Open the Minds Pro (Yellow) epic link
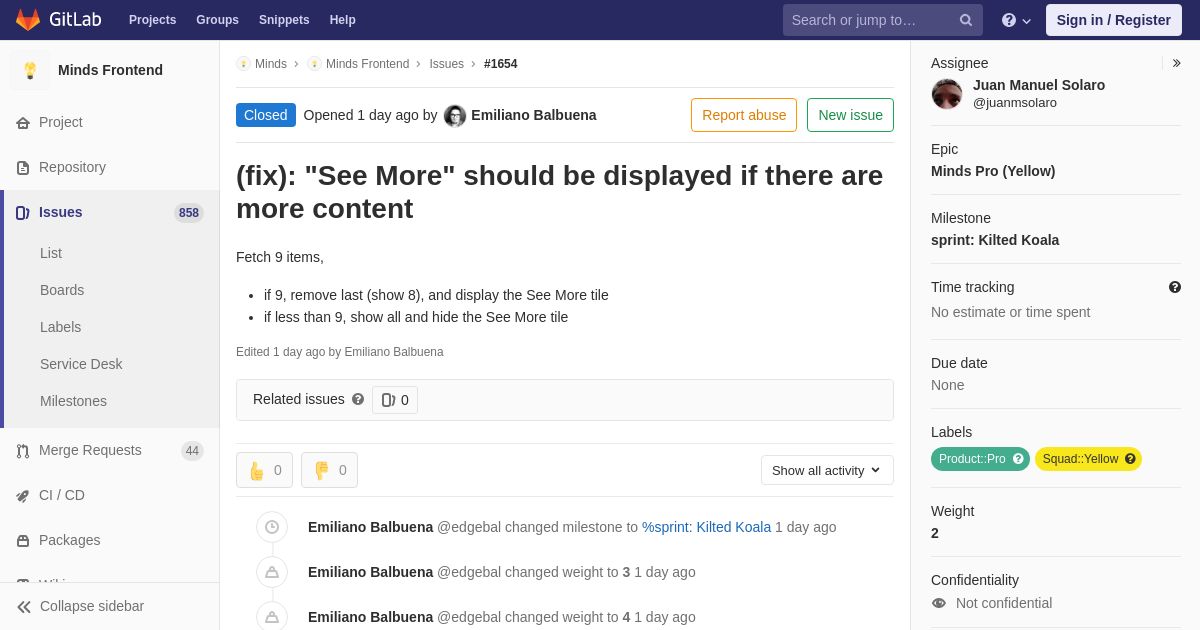 coord(993,171)
